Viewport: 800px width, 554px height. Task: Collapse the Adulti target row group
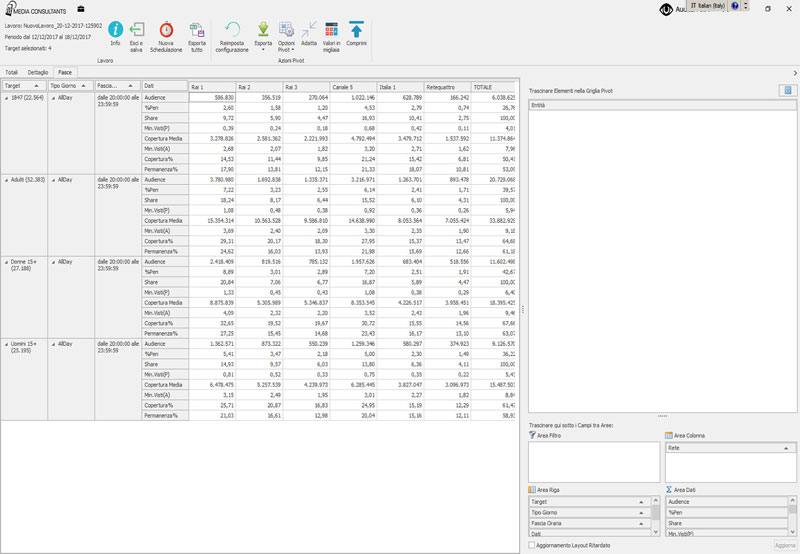click(6, 180)
